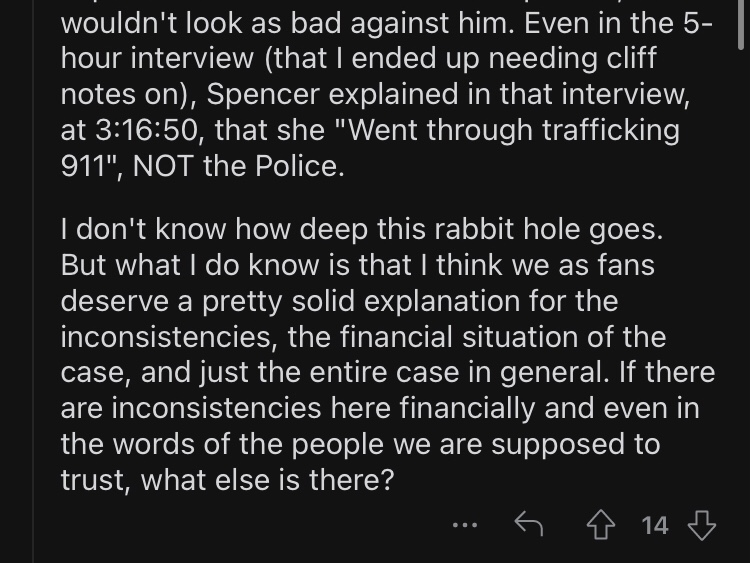Click the line "But what I do know"
The width and height of the screenshot is (750, 563).
[x=357, y=265]
